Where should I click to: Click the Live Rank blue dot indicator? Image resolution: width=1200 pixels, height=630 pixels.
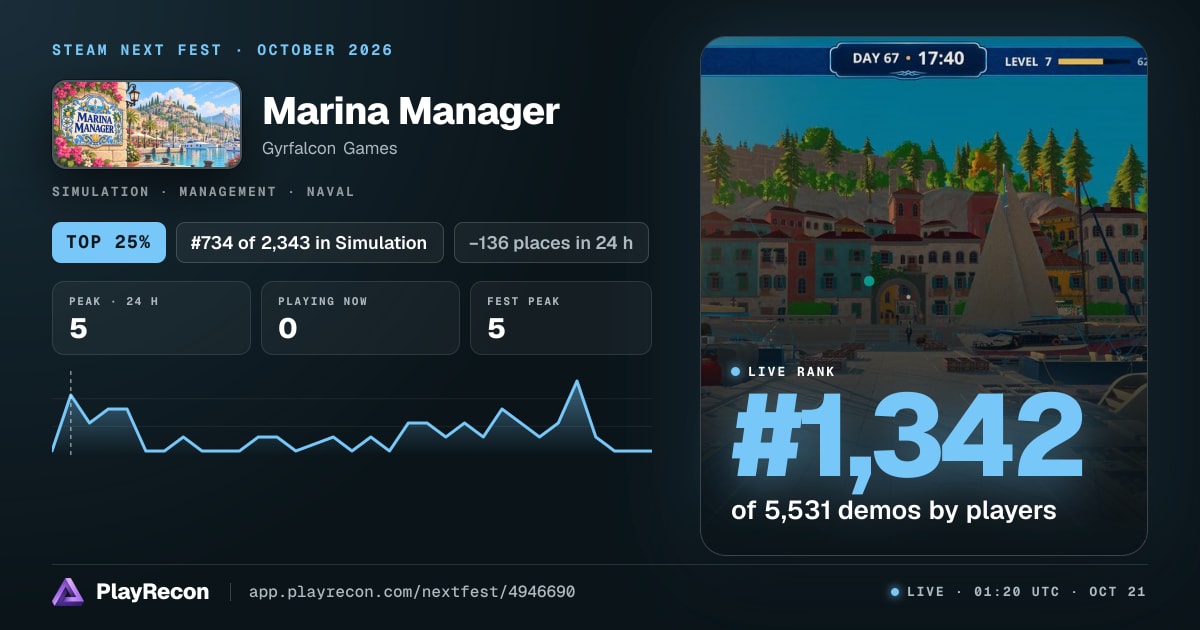pyautogui.click(x=736, y=371)
